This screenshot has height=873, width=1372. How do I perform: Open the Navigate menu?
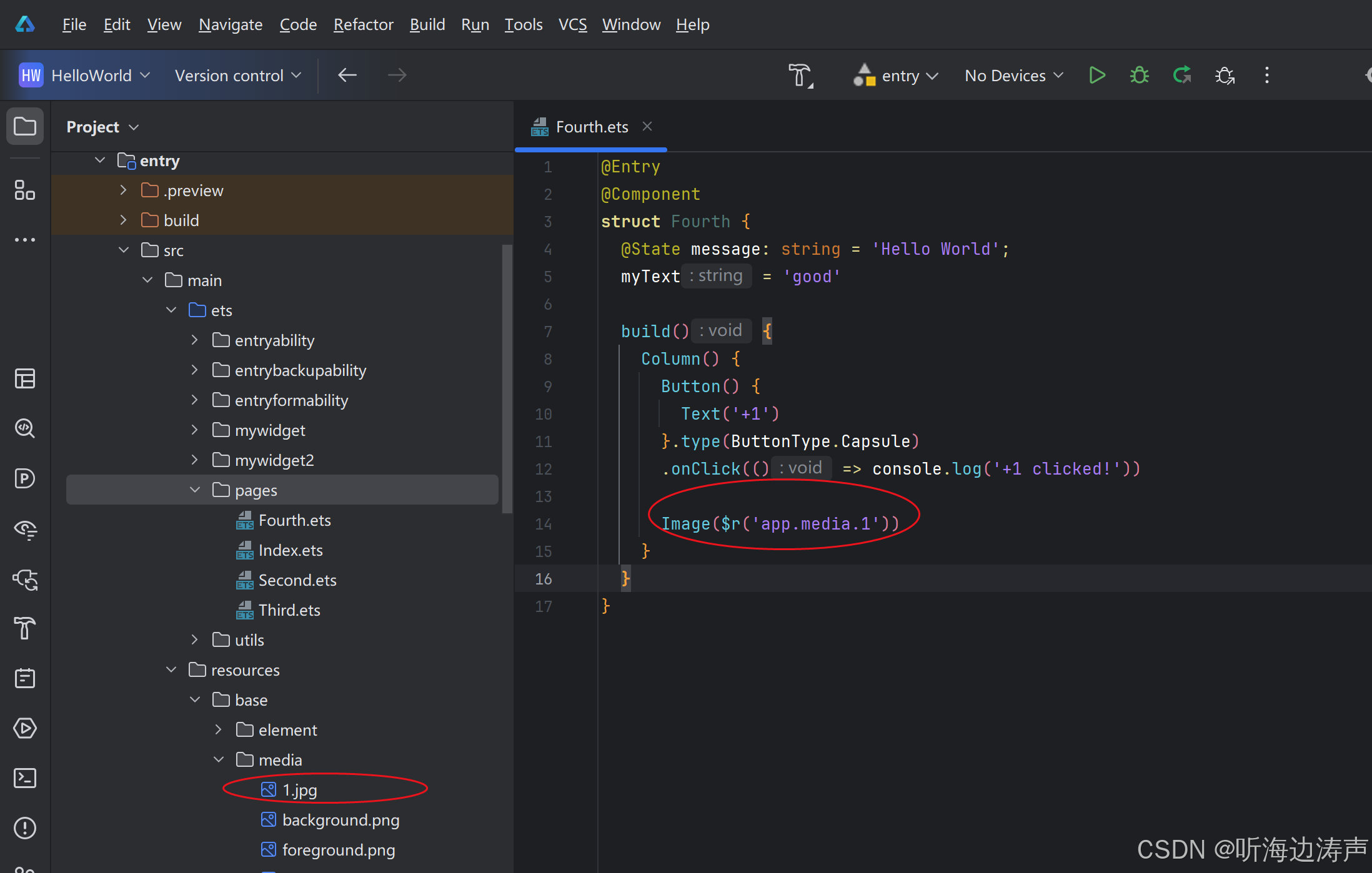pos(231,24)
